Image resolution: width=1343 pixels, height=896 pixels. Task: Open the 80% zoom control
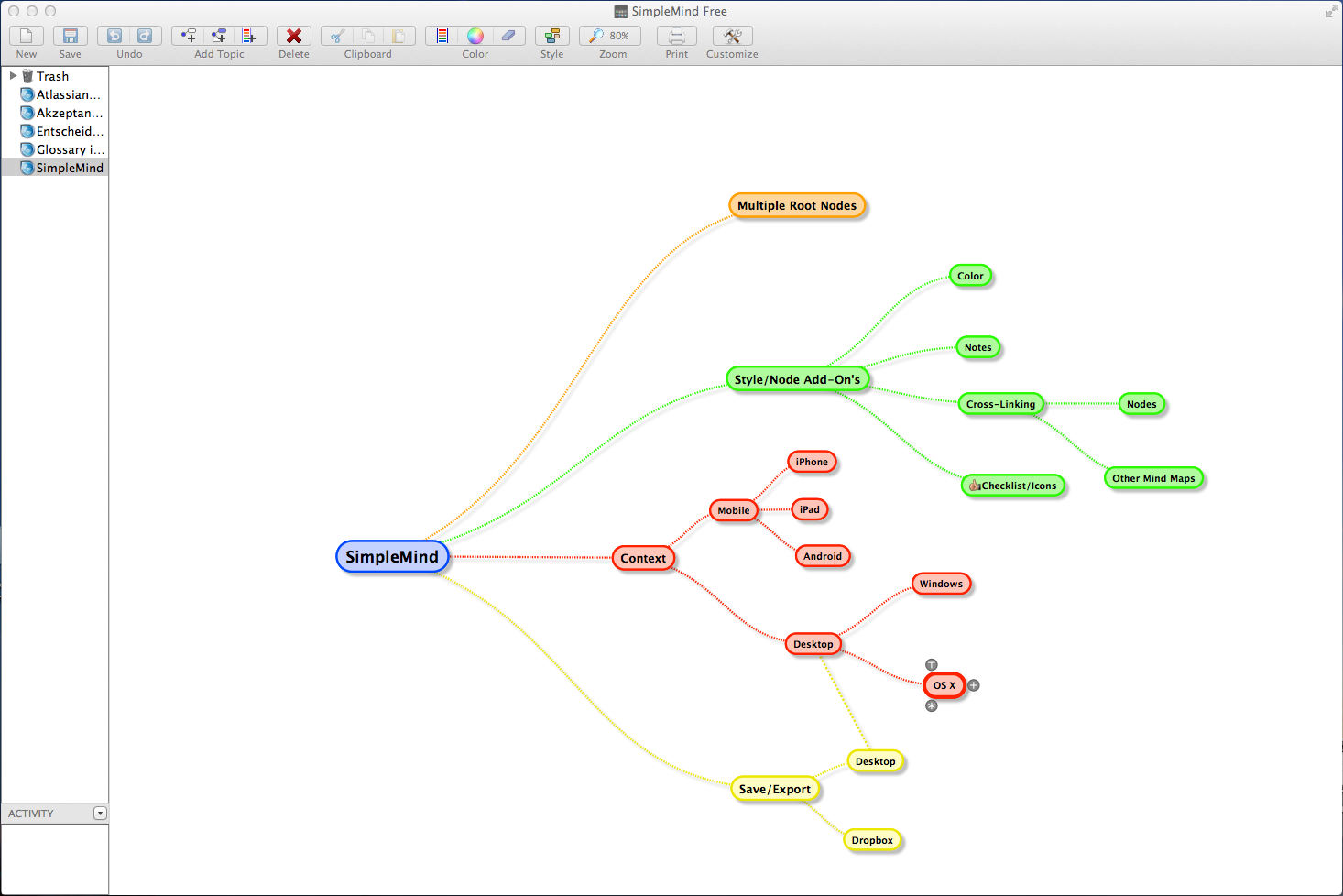[610, 36]
